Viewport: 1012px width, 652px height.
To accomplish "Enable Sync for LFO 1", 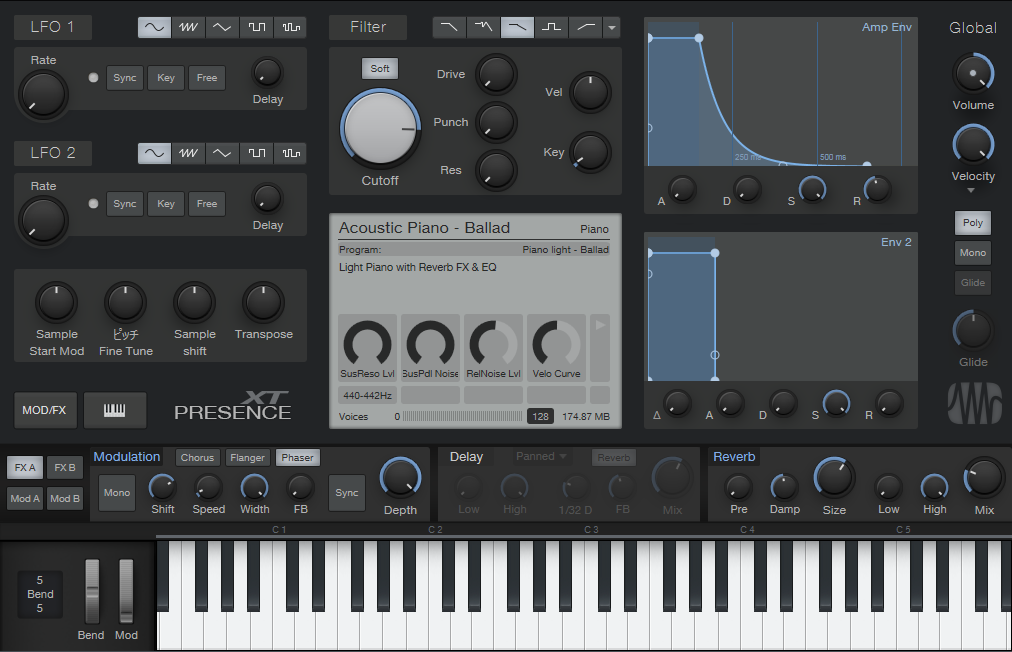I will coord(125,78).
